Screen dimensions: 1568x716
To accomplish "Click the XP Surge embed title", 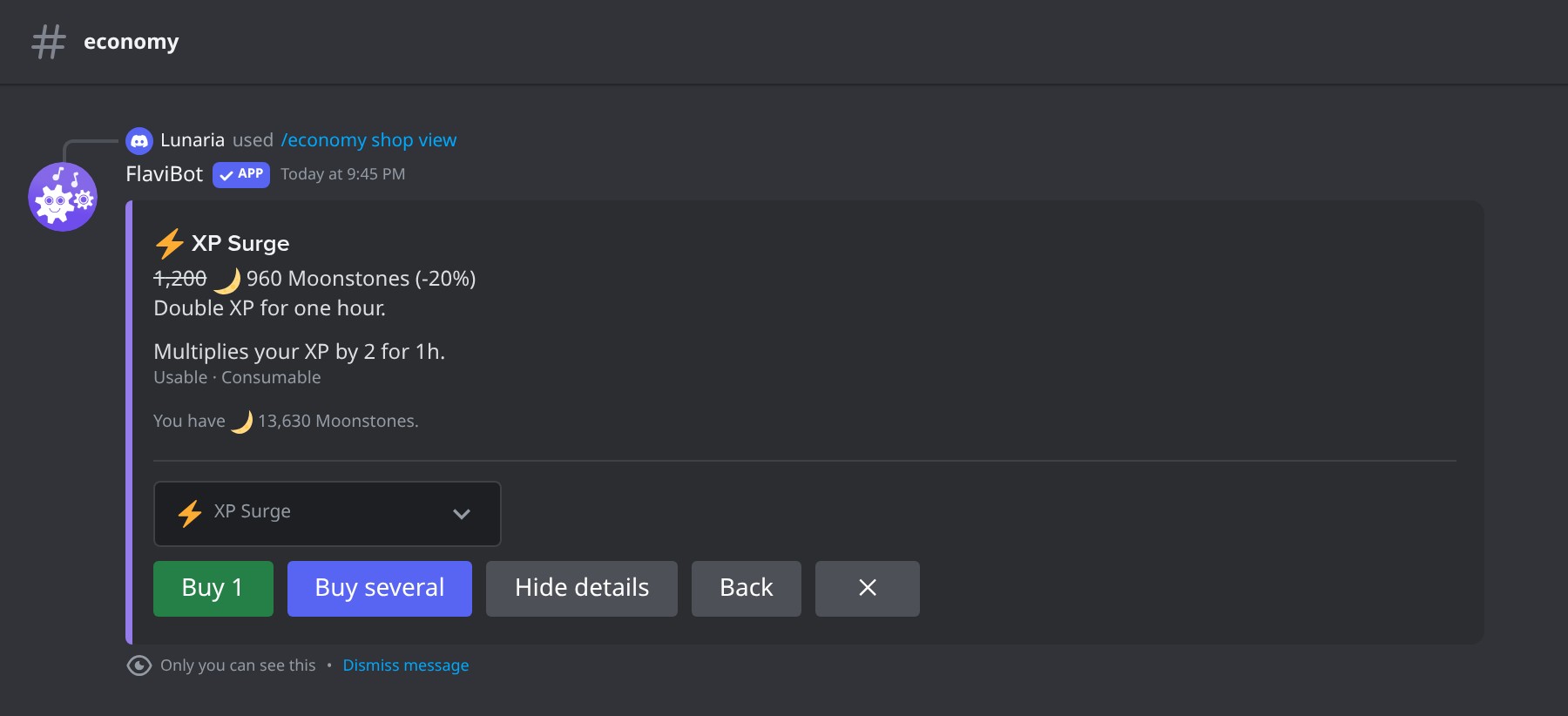I will click(x=240, y=244).
